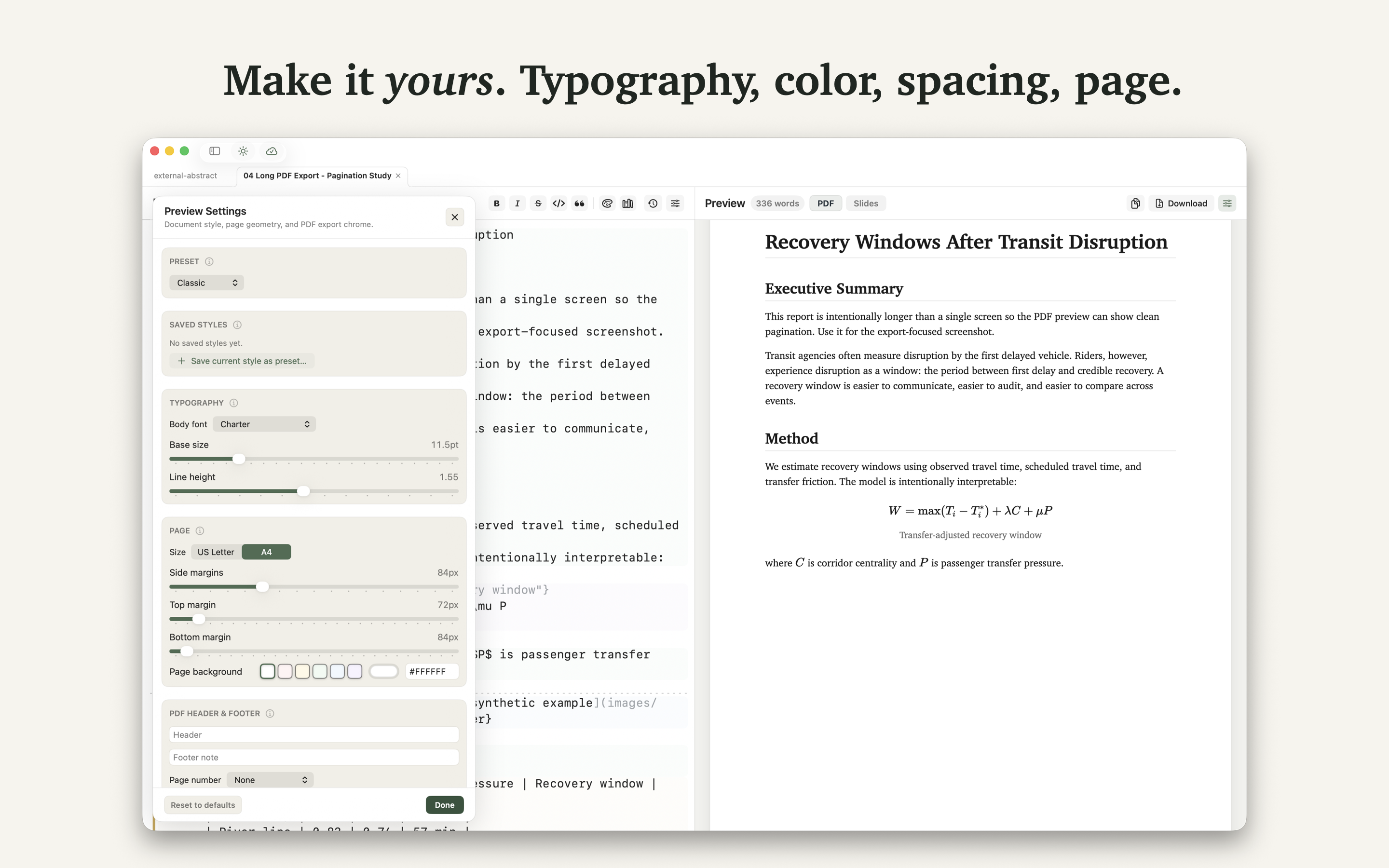Show info for Saved Styles
The height and width of the screenshot is (868, 1389).
pos(238,325)
